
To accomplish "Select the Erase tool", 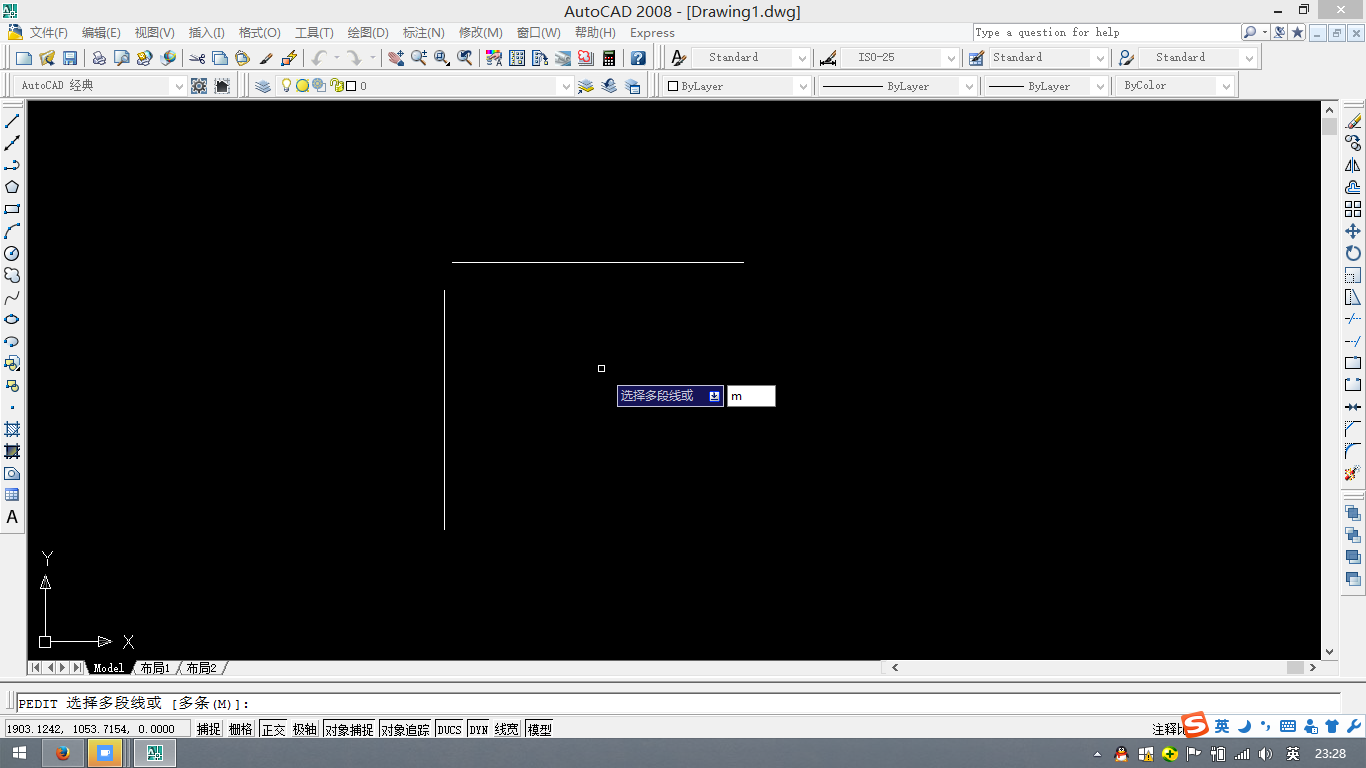I will 1353,121.
